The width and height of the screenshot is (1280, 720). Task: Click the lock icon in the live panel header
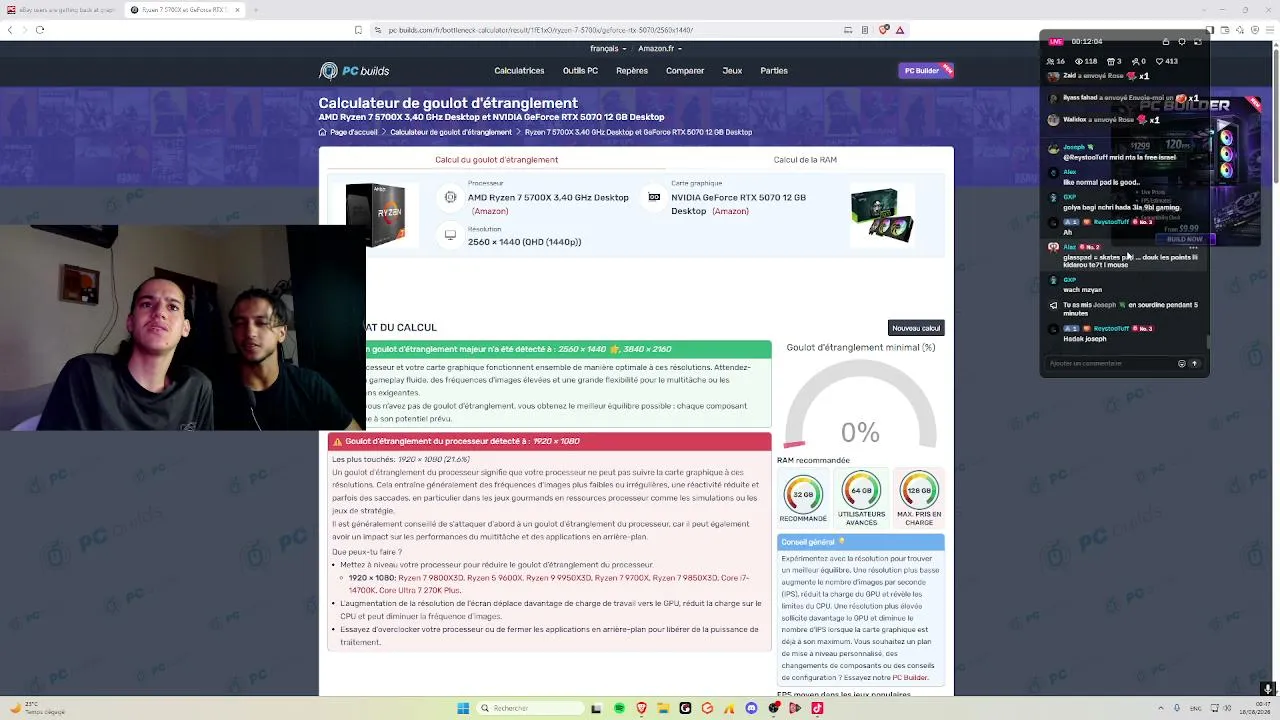click(x=1166, y=42)
